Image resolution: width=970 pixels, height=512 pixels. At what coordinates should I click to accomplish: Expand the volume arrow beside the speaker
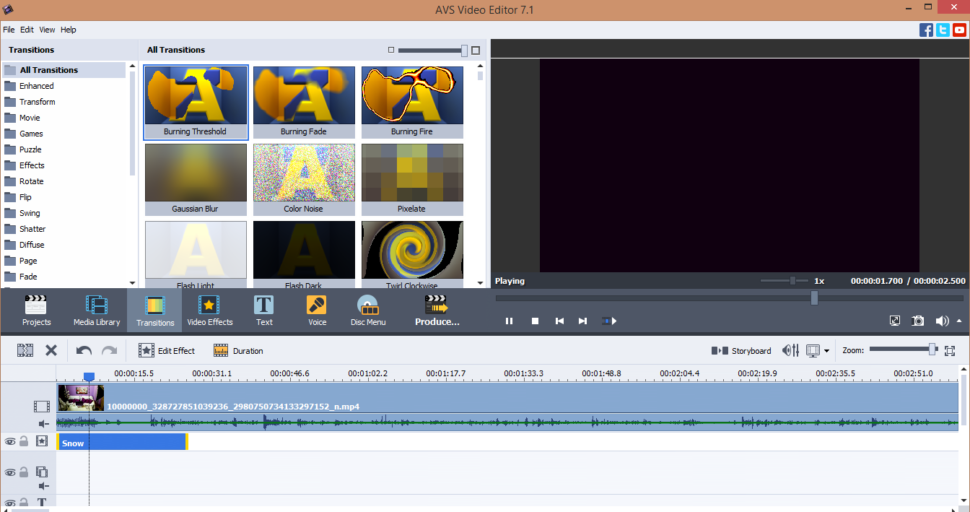click(959, 320)
